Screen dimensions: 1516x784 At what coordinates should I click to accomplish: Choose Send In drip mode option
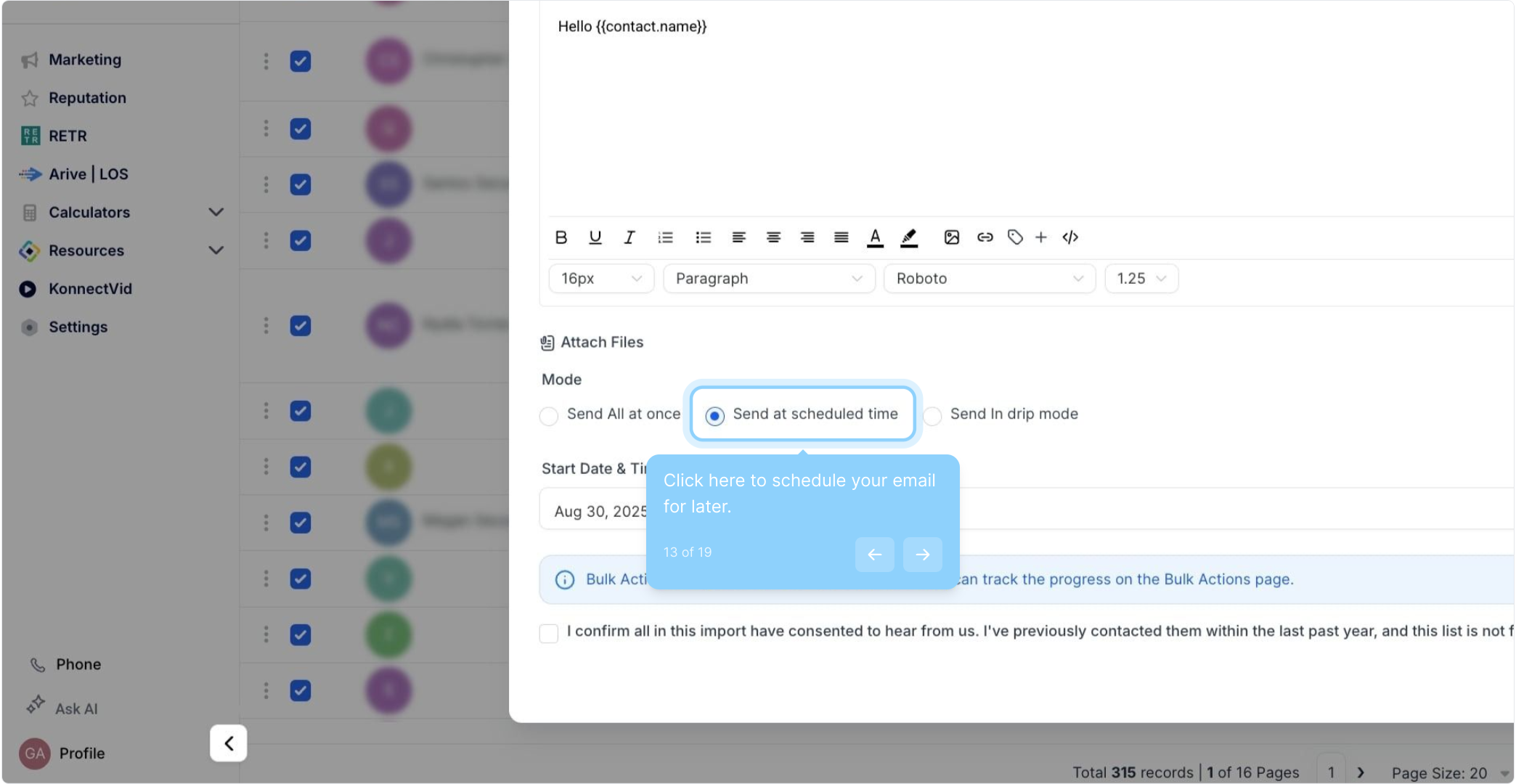coord(933,415)
